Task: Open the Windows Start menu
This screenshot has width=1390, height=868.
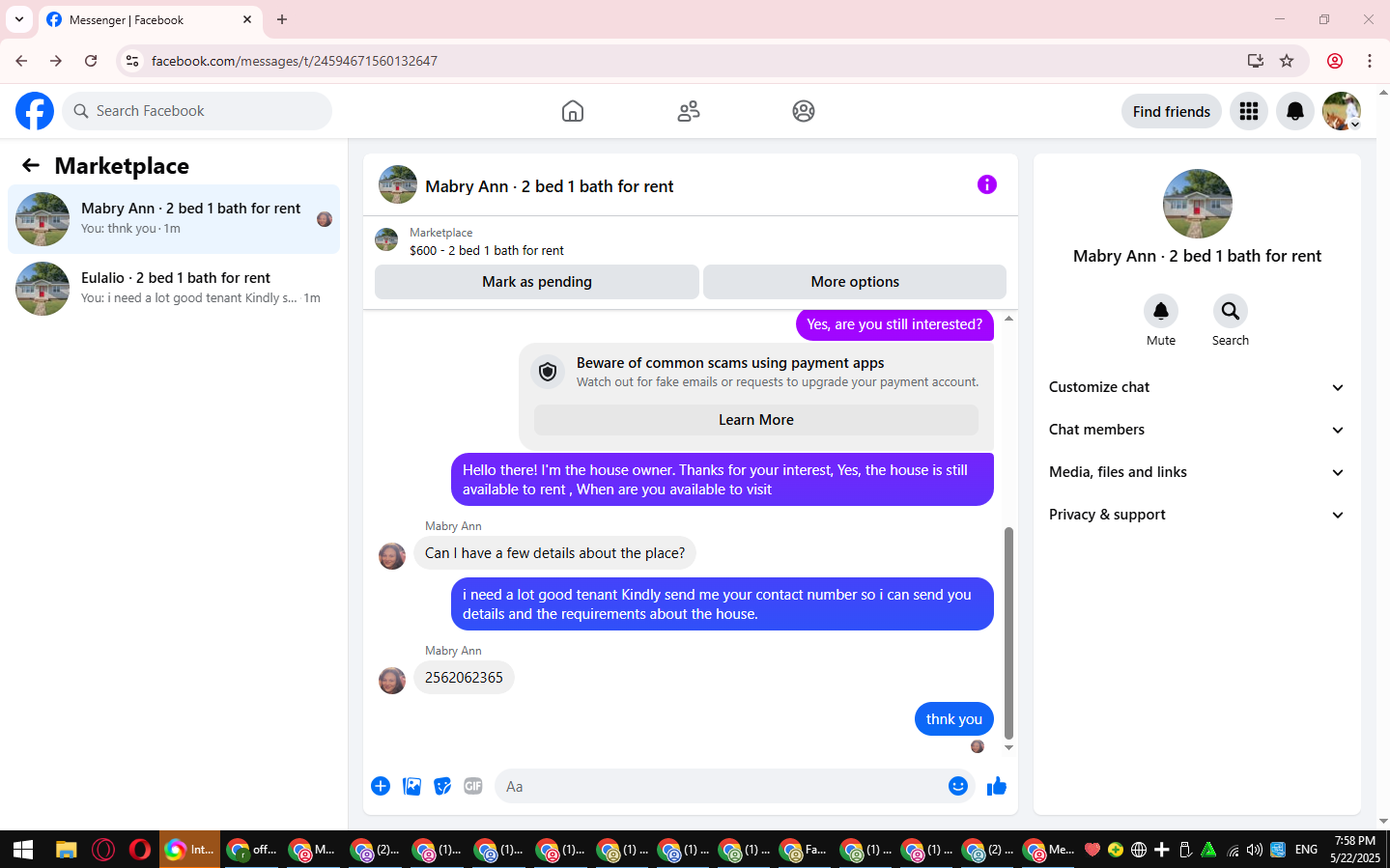Action: [23, 850]
